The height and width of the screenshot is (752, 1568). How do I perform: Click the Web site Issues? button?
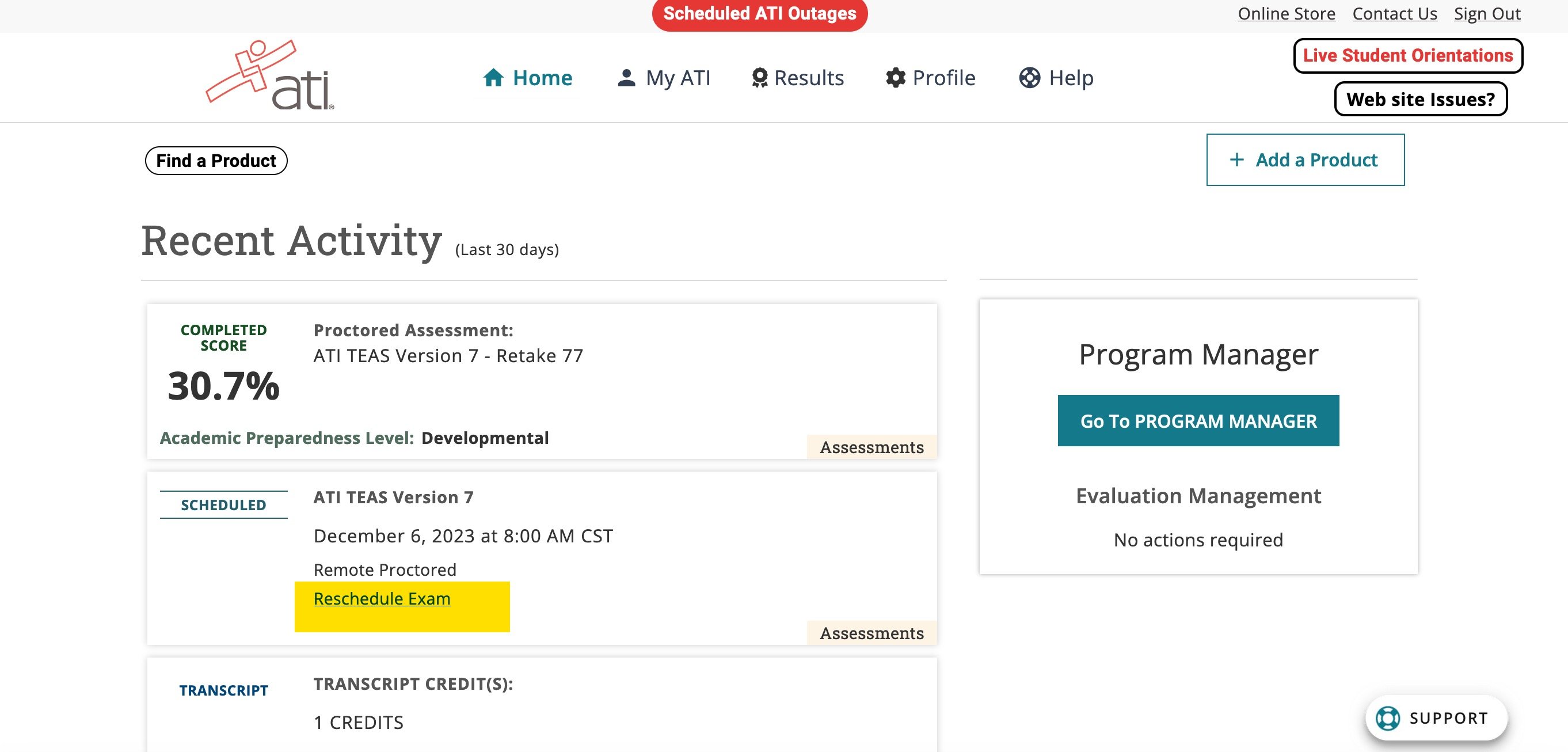point(1421,98)
